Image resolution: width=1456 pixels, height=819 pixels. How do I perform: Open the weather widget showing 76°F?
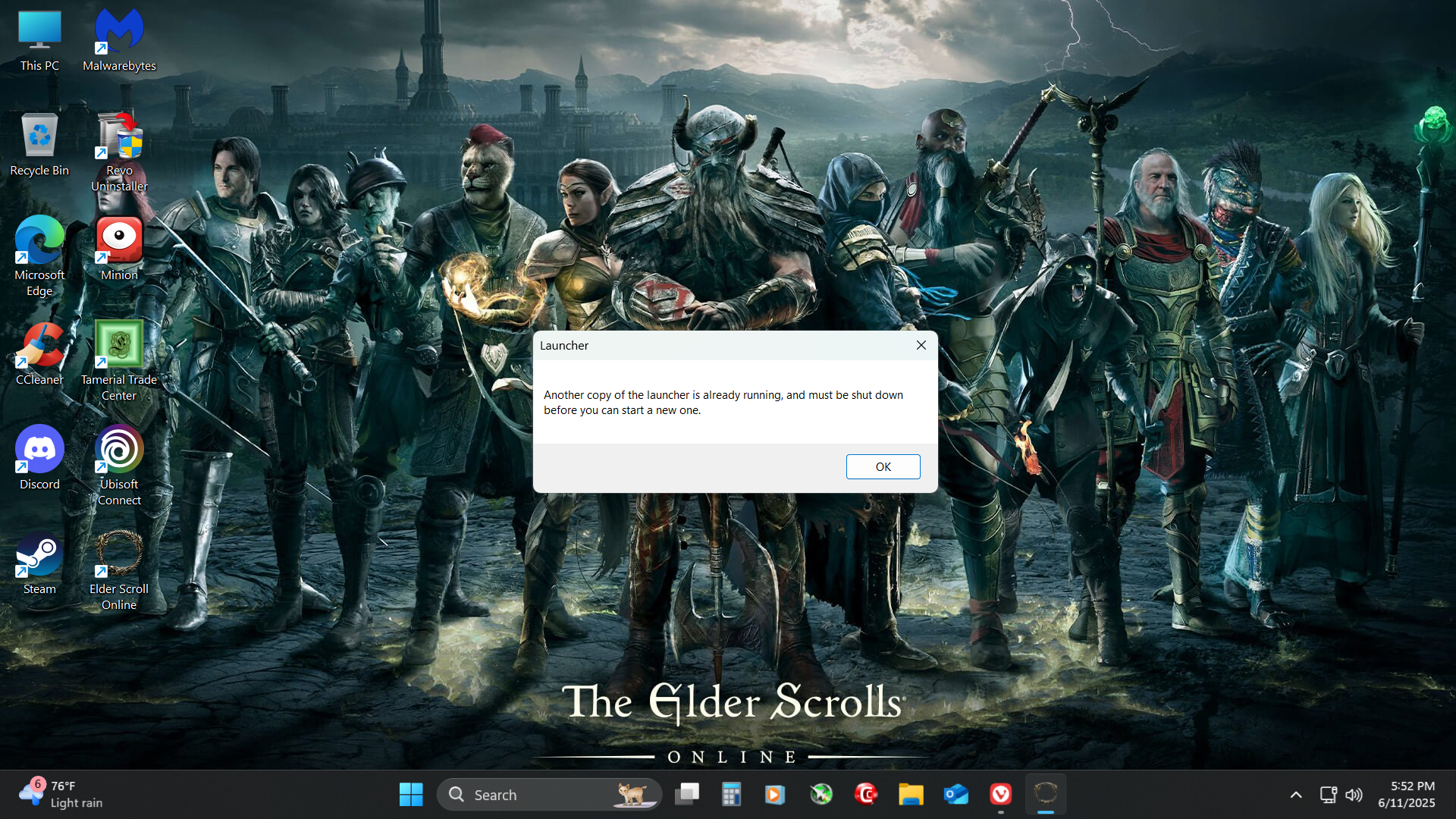pyautogui.click(x=61, y=794)
